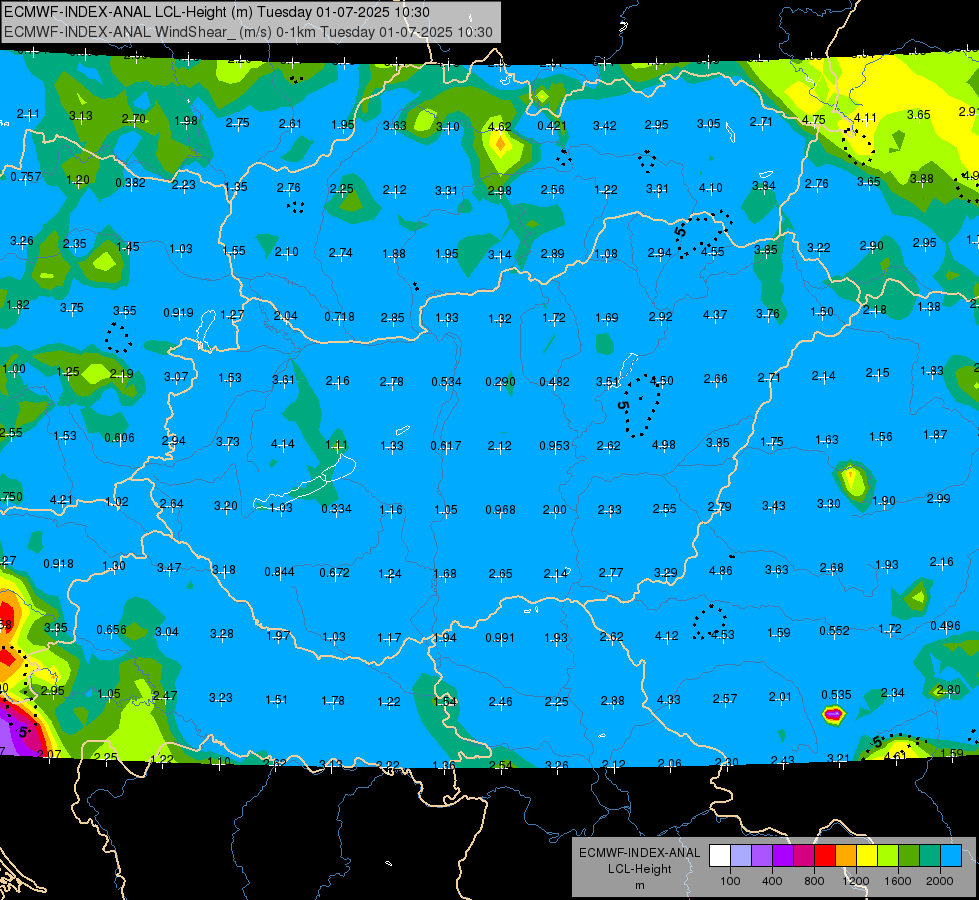The image size is (979, 900).
Task: Click the wind shear value 4.86
Action: [721, 570]
